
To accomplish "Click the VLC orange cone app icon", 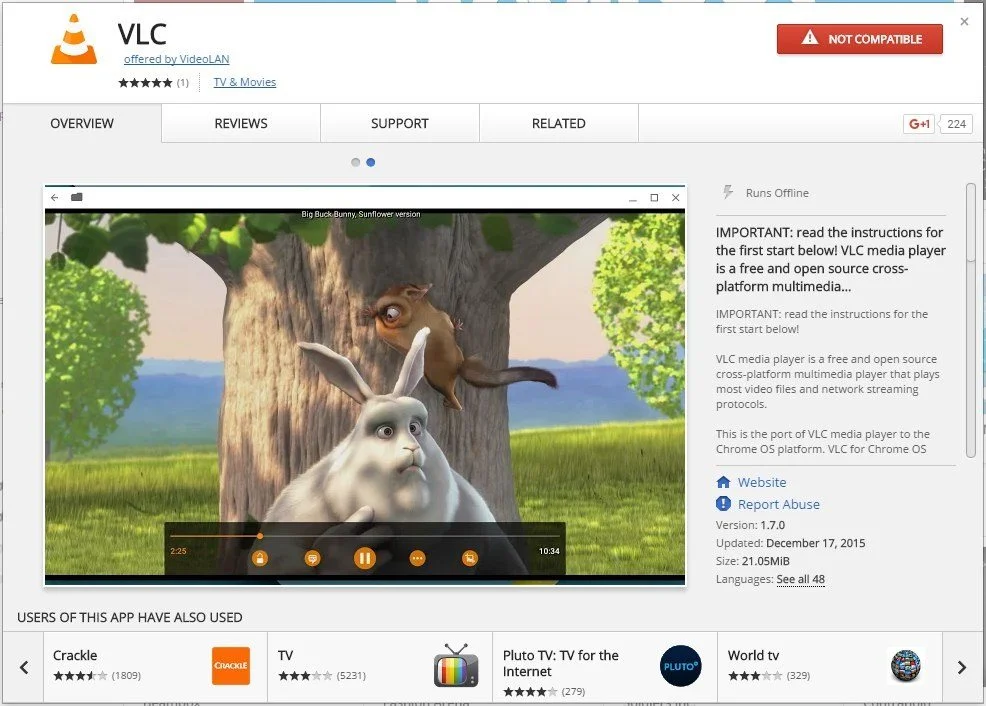I will [74, 39].
